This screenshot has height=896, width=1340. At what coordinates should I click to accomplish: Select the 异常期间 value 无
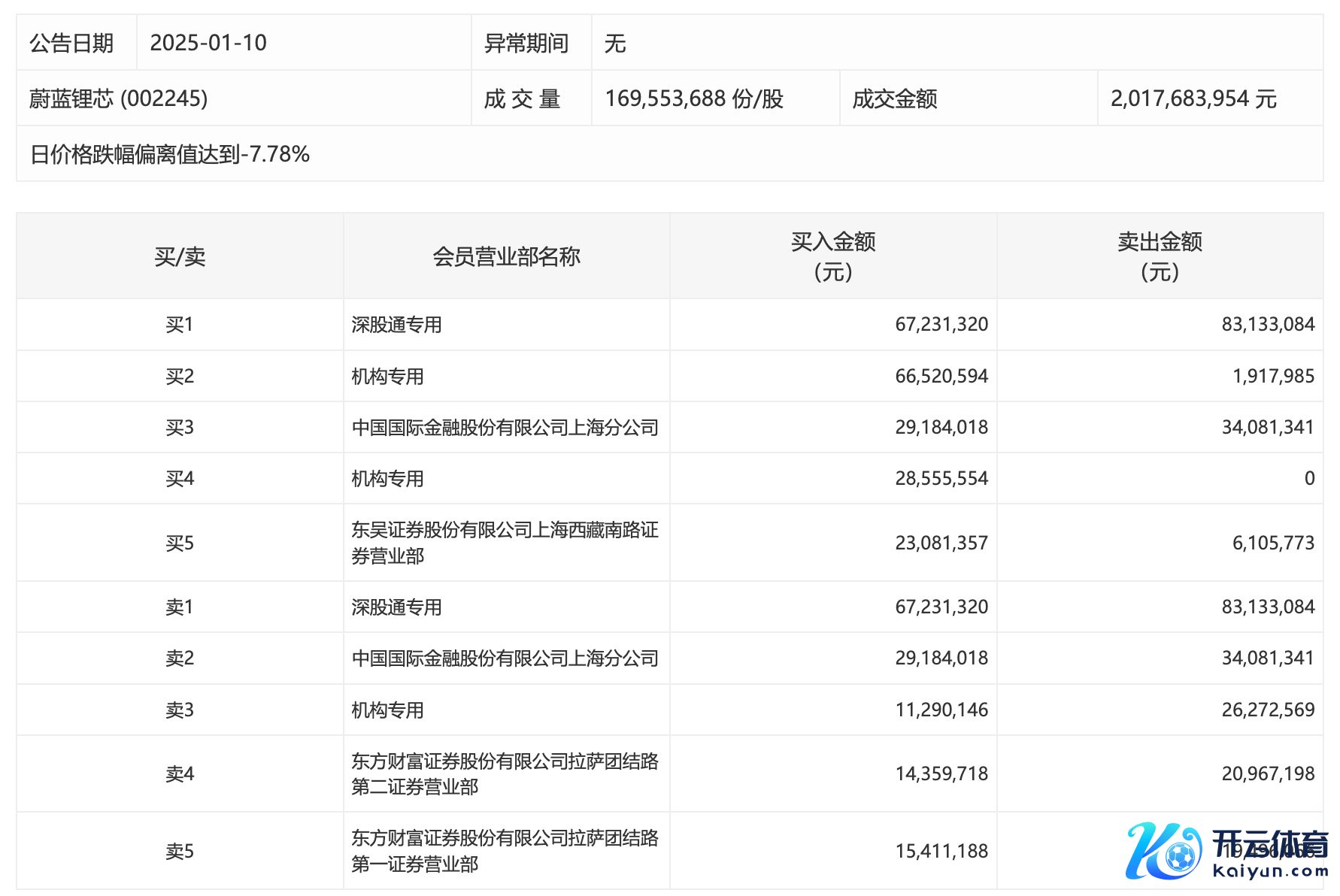[x=614, y=44]
